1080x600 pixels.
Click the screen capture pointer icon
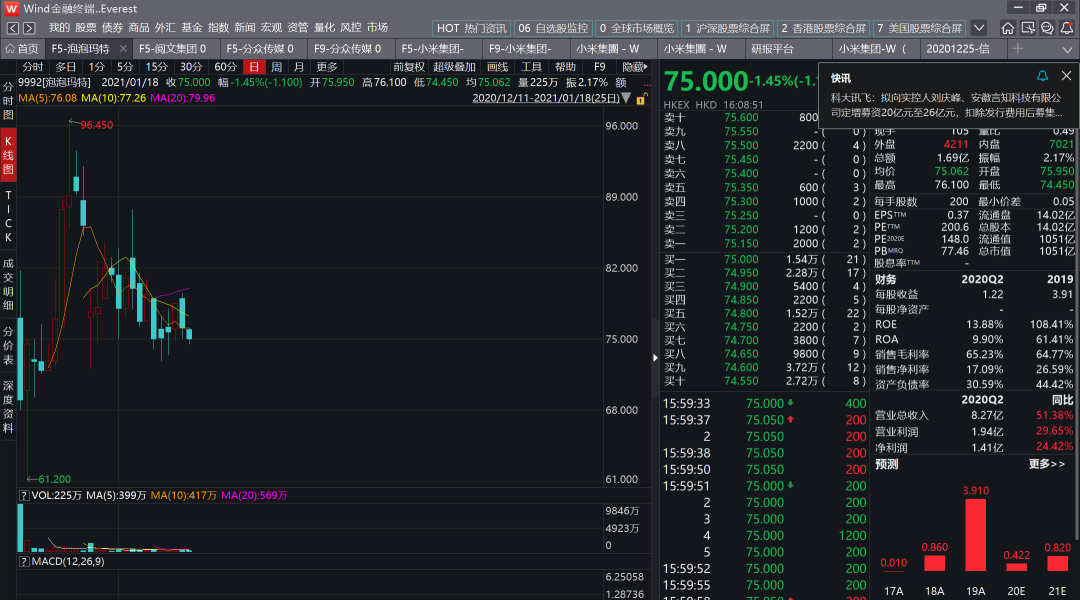[x=1028, y=28]
